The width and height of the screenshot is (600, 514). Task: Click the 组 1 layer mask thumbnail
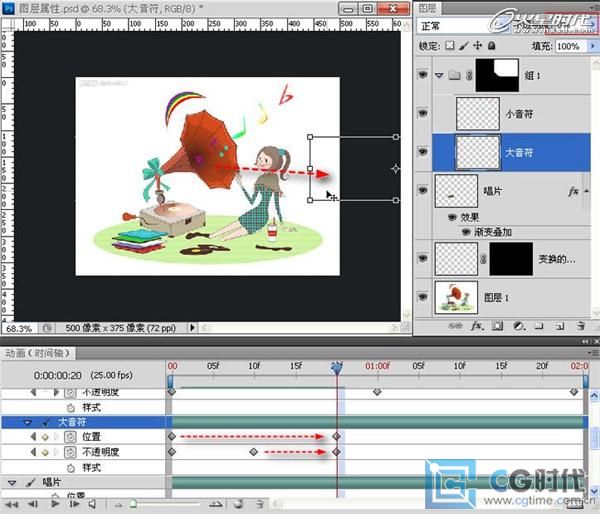pyautogui.click(x=497, y=75)
